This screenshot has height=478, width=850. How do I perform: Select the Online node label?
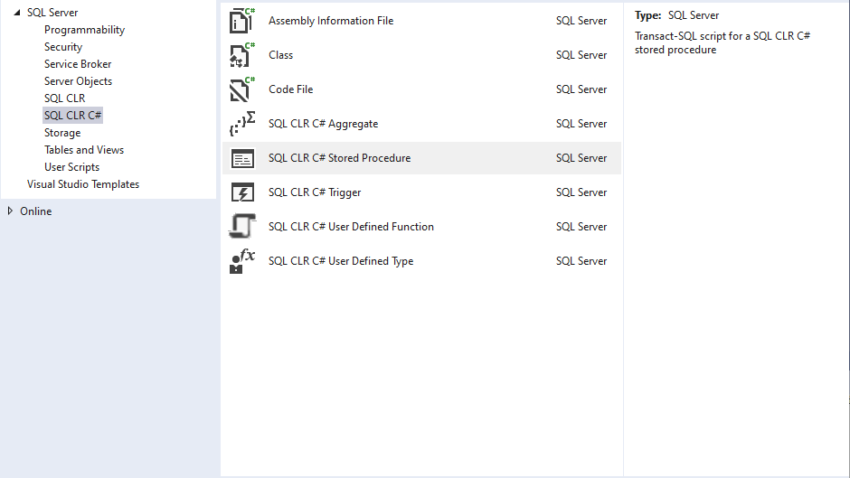[36, 211]
